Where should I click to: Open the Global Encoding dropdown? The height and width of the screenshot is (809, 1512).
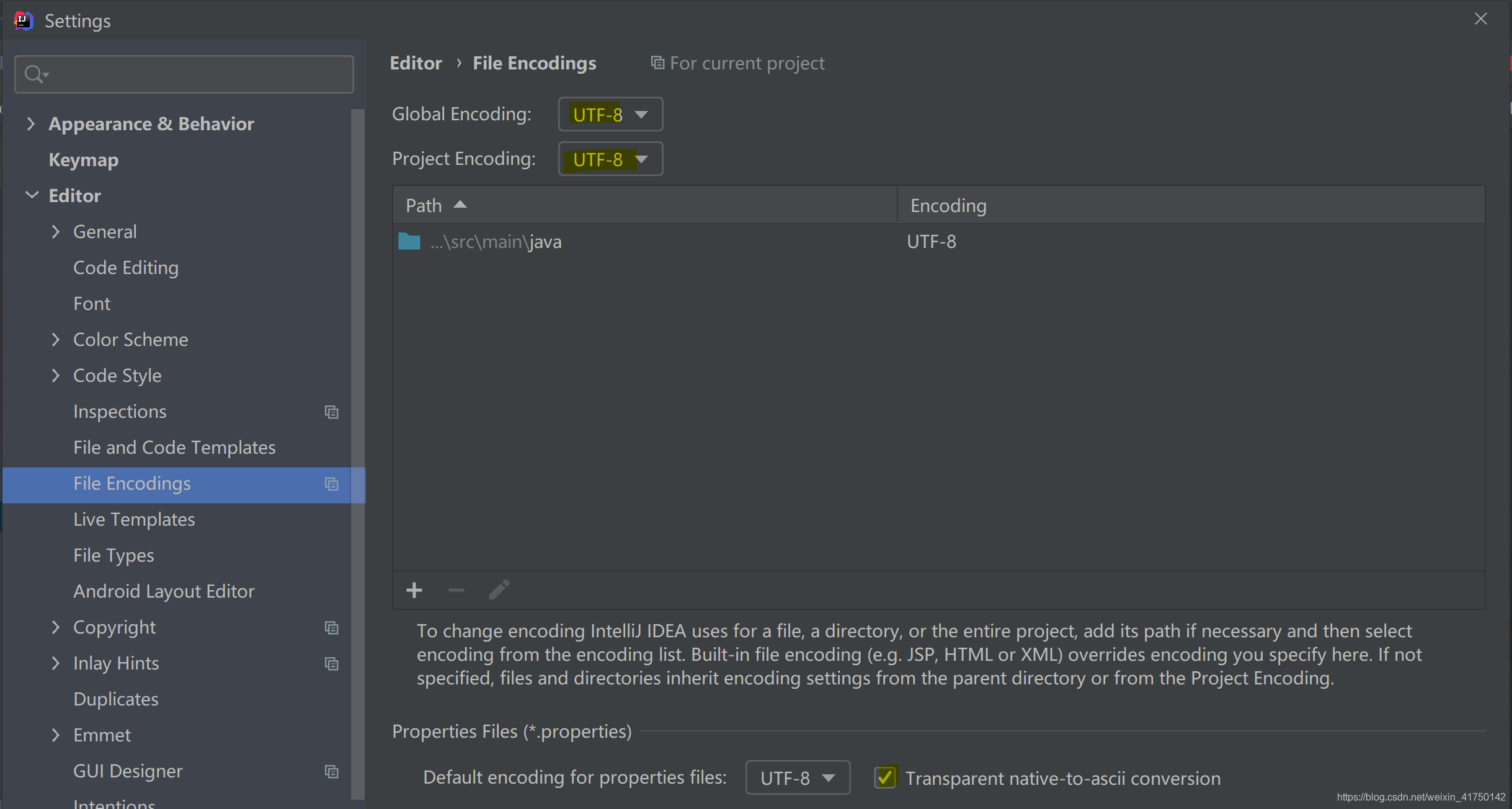click(x=610, y=114)
